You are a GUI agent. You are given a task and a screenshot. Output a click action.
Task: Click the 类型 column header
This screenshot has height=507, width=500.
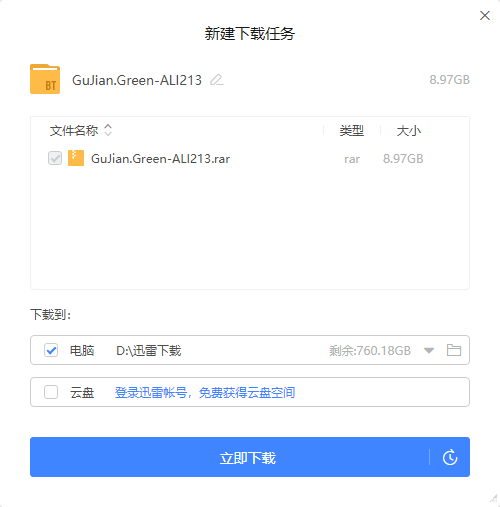coord(352,131)
